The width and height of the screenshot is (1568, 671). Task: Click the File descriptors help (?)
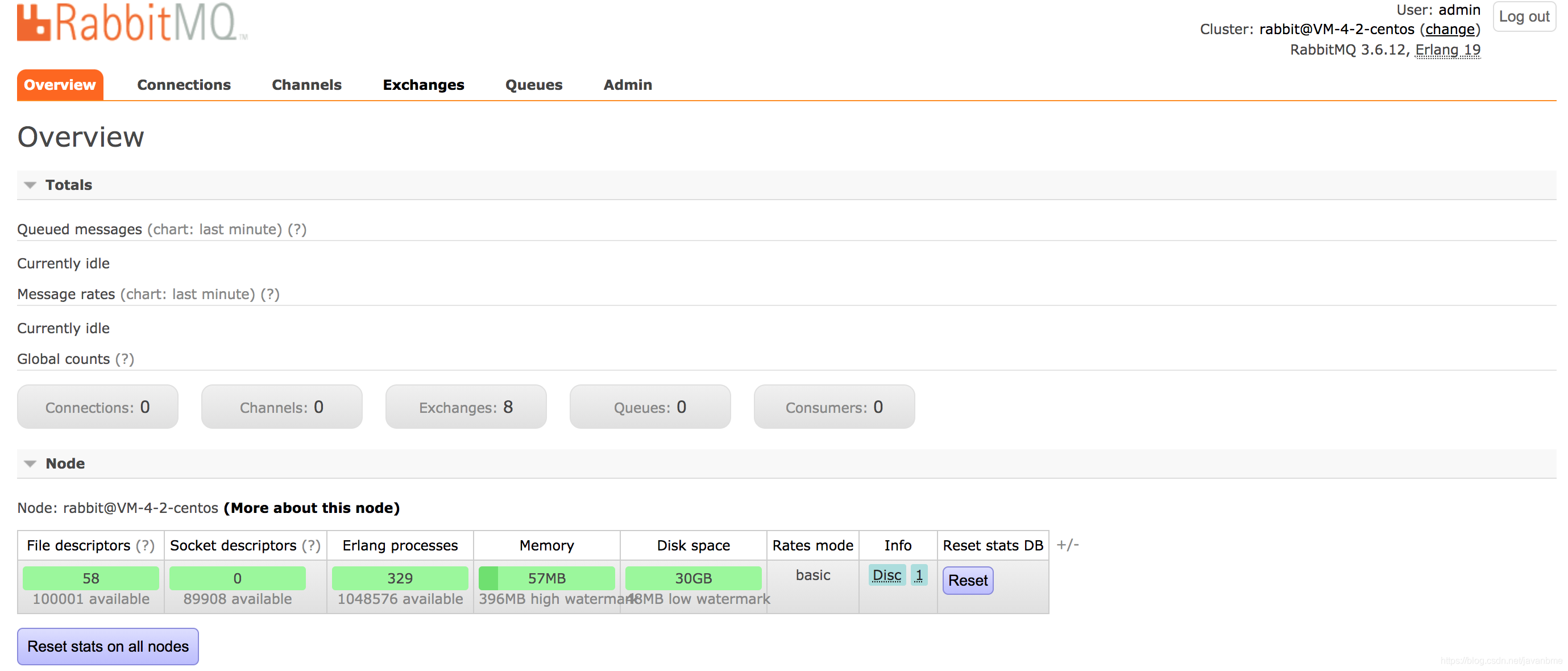[145, 545]
